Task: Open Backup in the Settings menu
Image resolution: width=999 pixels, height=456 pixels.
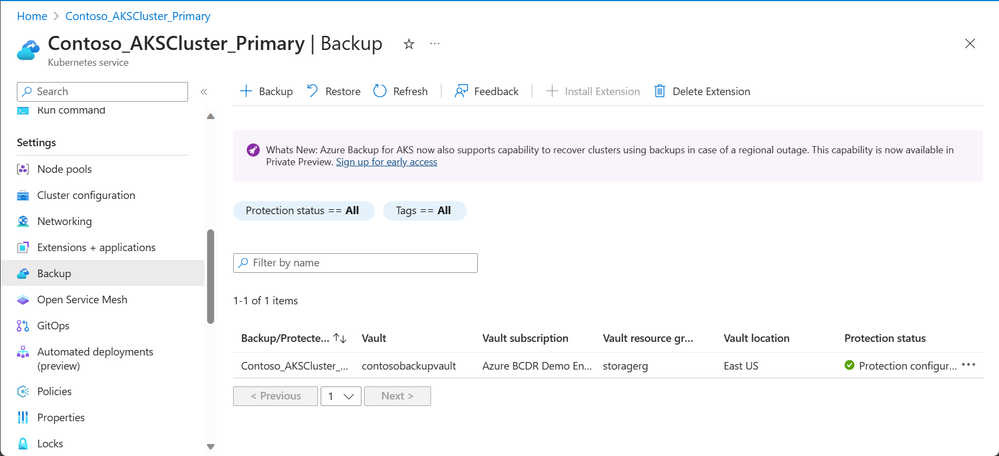Action: tap(103, 274)
